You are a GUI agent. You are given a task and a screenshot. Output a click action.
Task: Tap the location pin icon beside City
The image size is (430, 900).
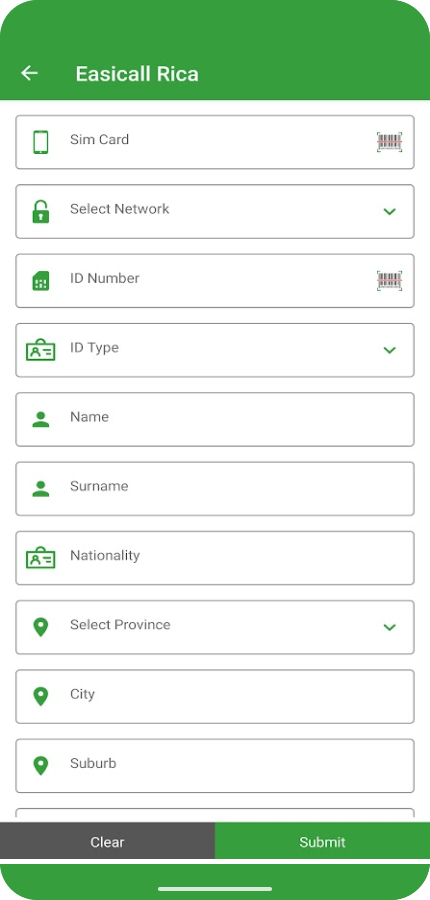pos(41,696)
